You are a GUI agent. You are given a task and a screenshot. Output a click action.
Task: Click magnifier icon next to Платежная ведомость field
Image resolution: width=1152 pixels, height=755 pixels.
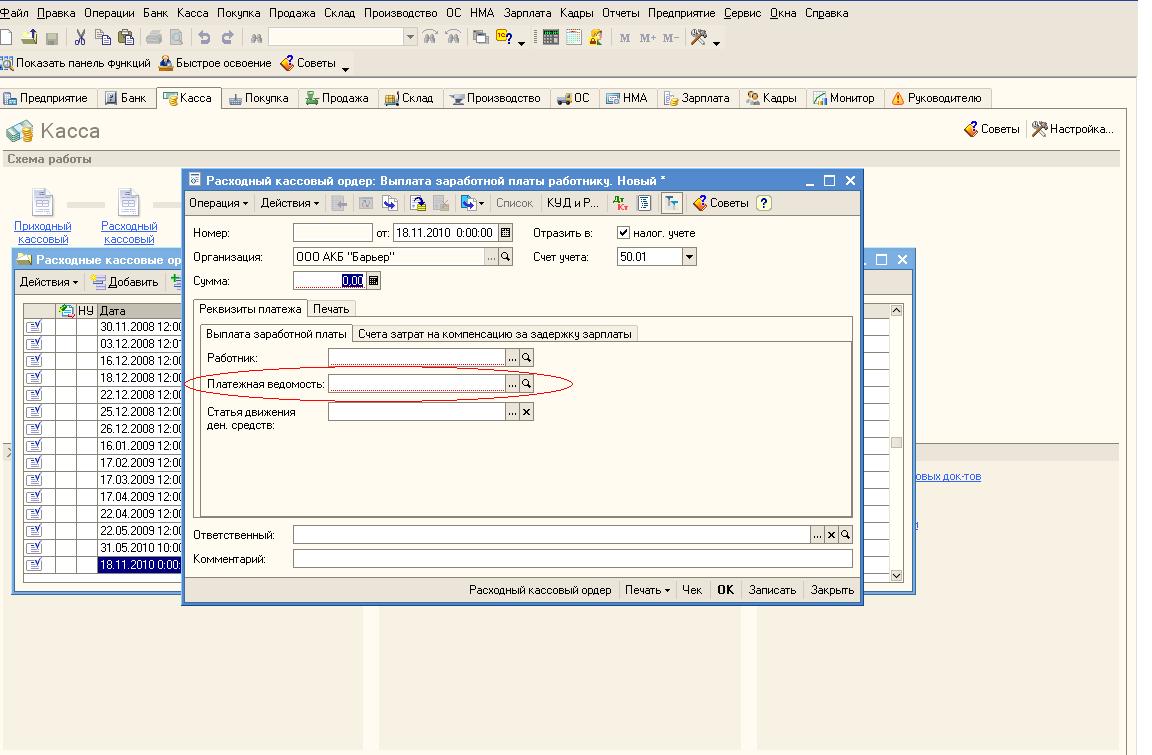coord(526,384)
